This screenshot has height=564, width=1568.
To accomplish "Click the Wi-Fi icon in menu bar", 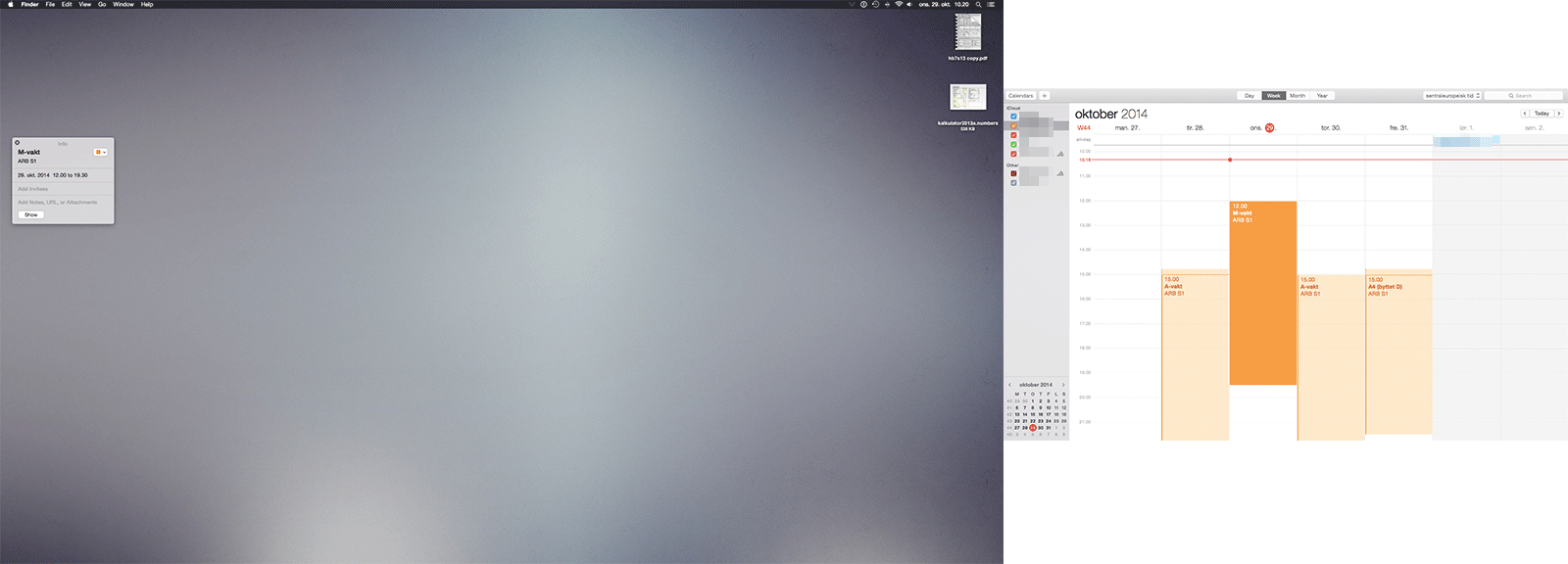I will click(x=899, y=4).
